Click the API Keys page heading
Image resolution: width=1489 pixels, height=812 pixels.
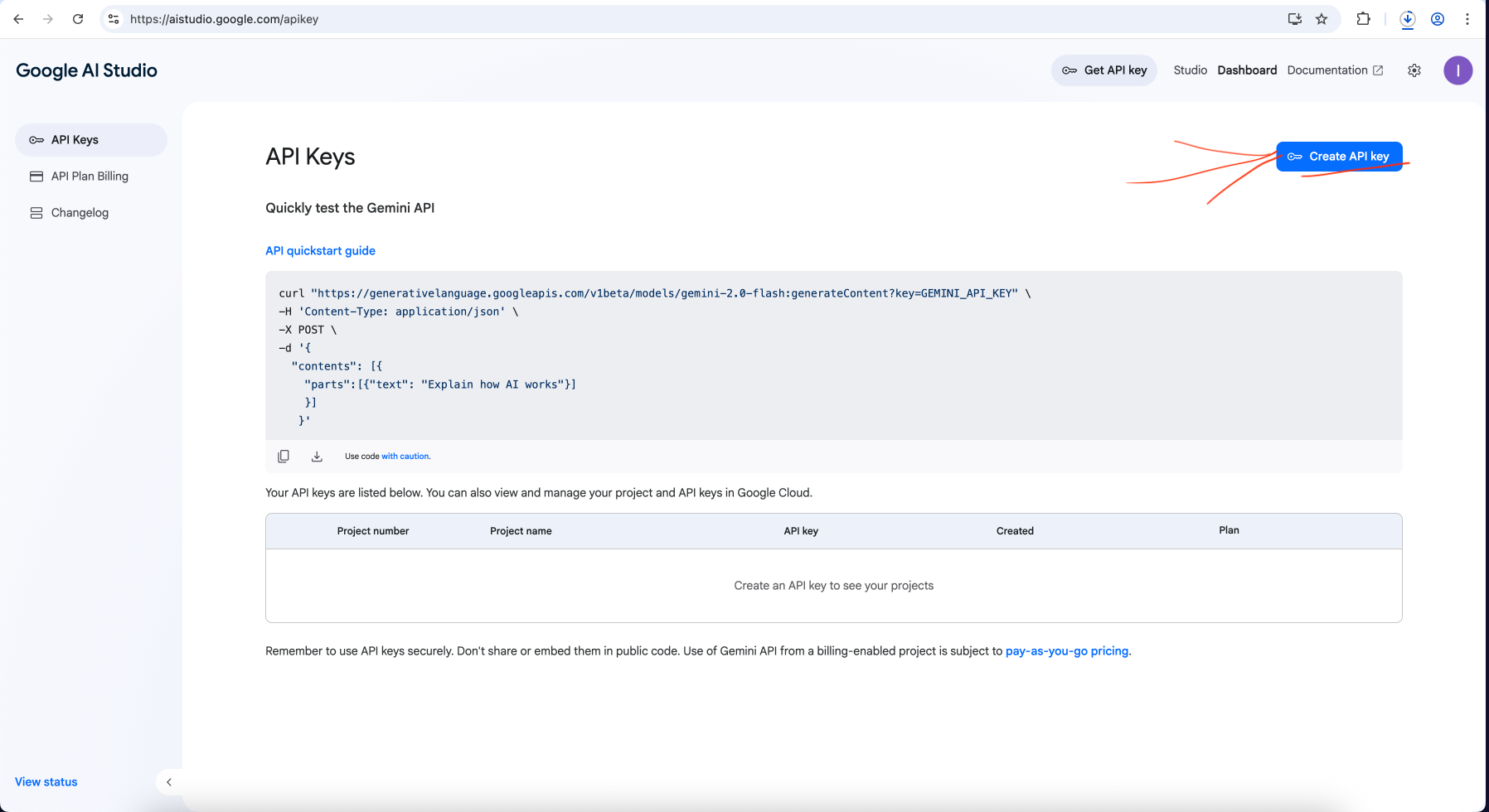click(x=310, y=157)
